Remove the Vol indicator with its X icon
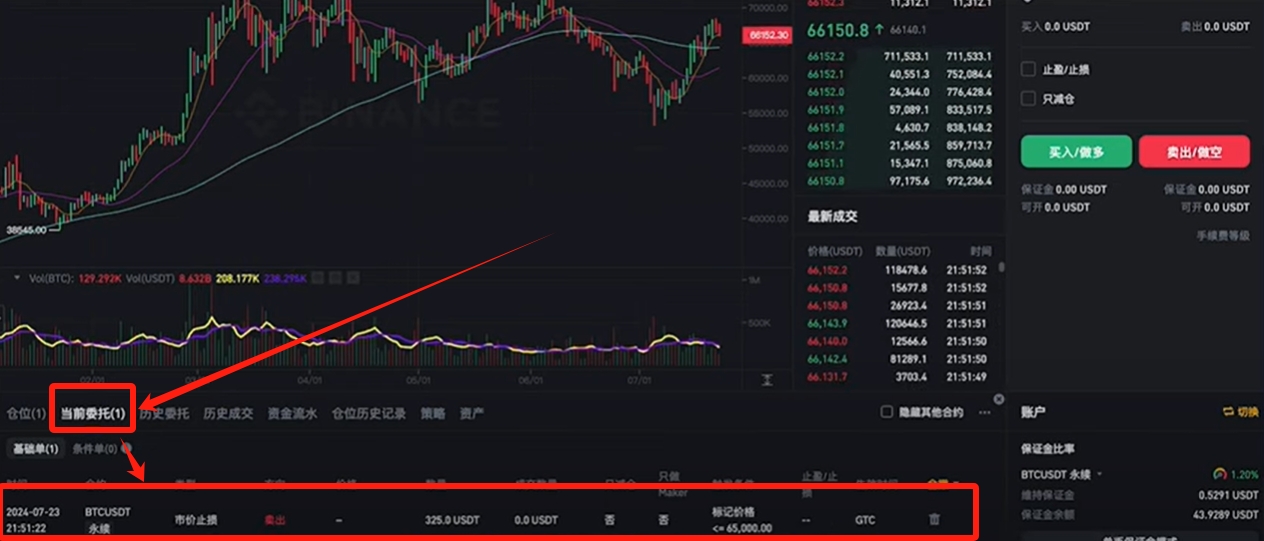This screenshot has width=1264, height=541. (x=355, y=276)
